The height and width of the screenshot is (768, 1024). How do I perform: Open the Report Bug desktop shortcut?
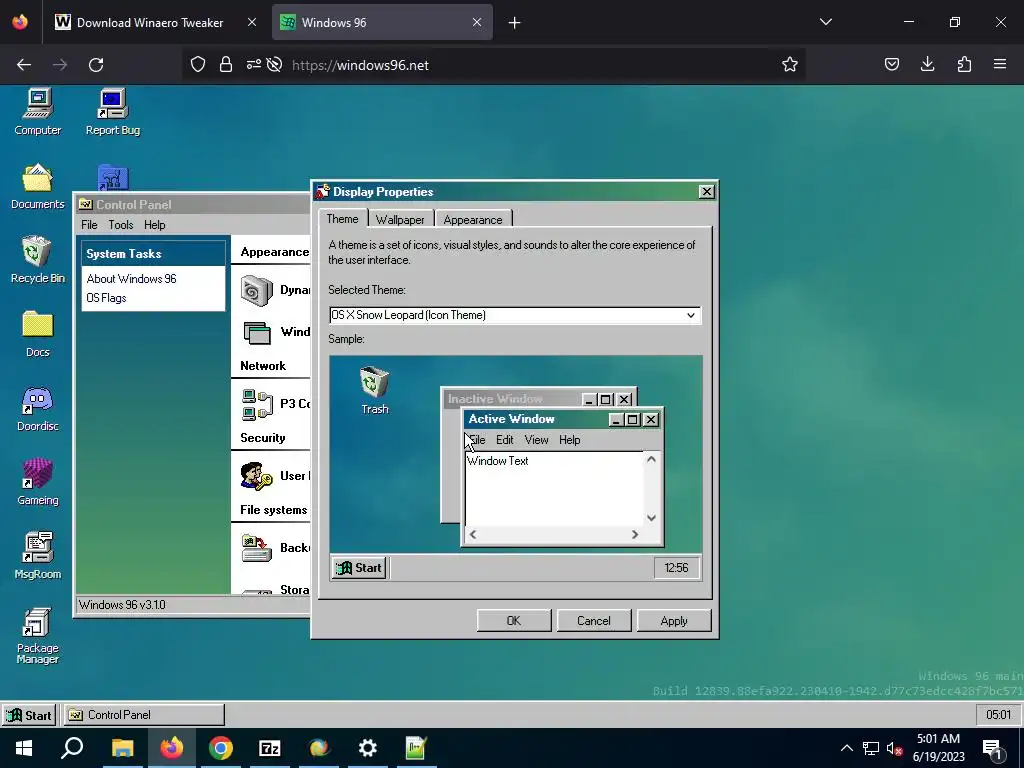112,112
